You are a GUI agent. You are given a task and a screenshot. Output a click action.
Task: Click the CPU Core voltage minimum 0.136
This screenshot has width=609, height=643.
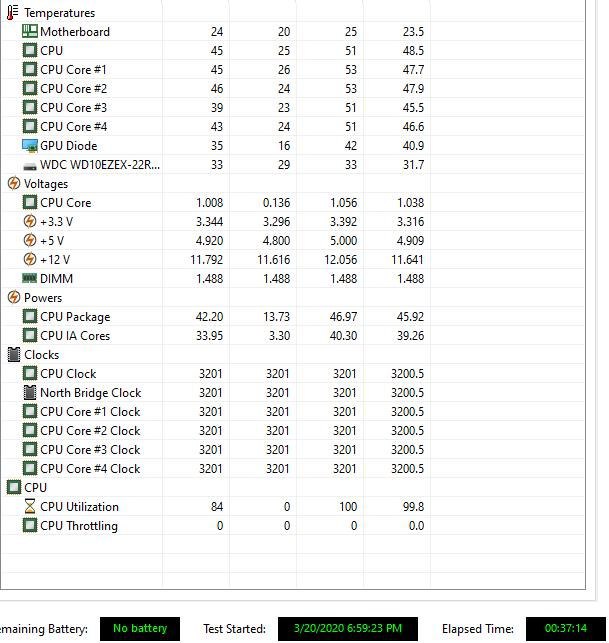[276, 203]
